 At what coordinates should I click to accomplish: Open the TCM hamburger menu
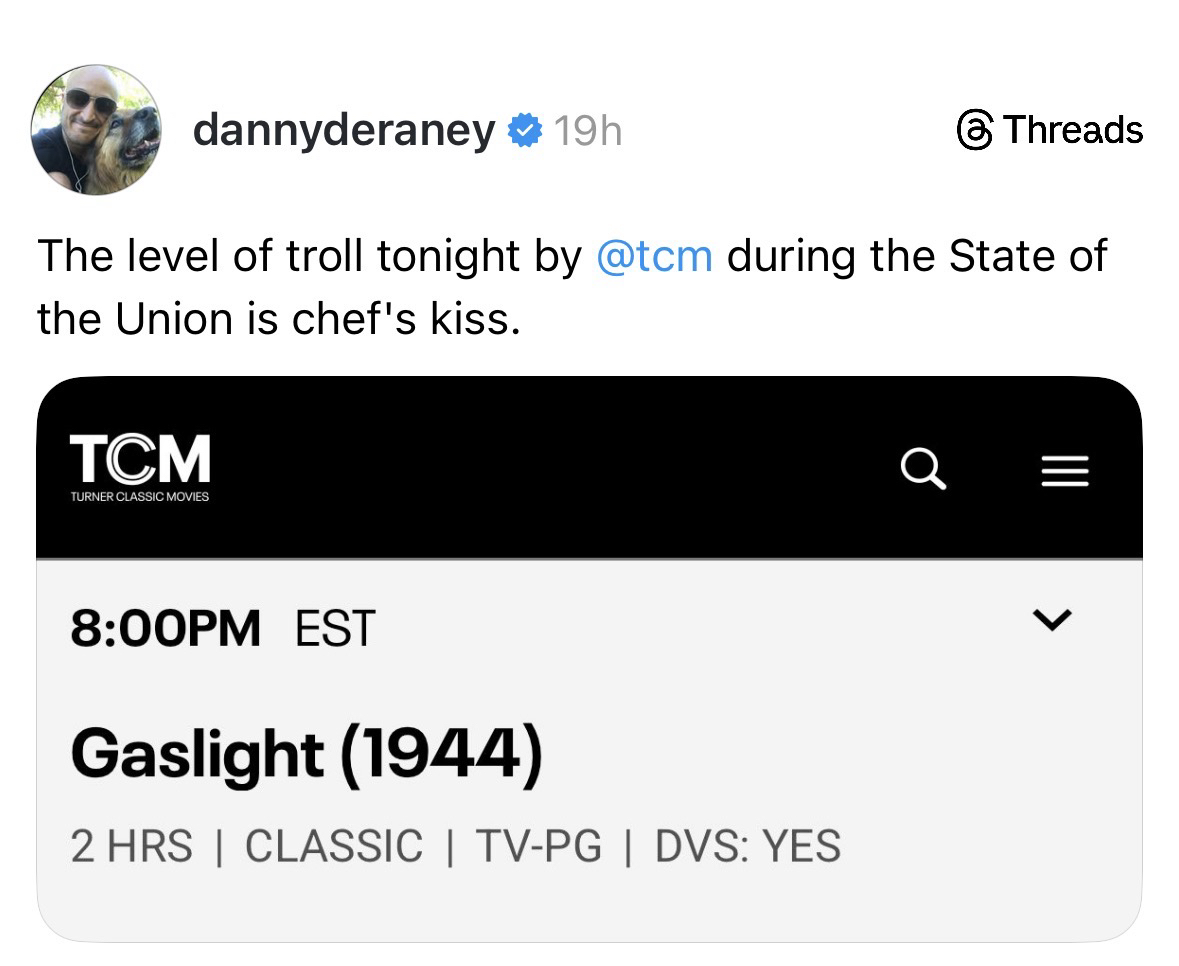coord(1065,469)
